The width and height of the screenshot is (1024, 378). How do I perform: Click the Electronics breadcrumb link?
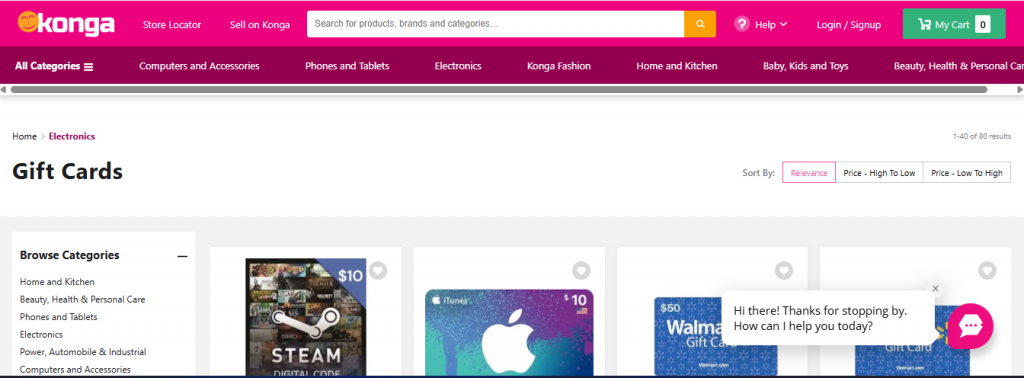(x=72, y=136)
